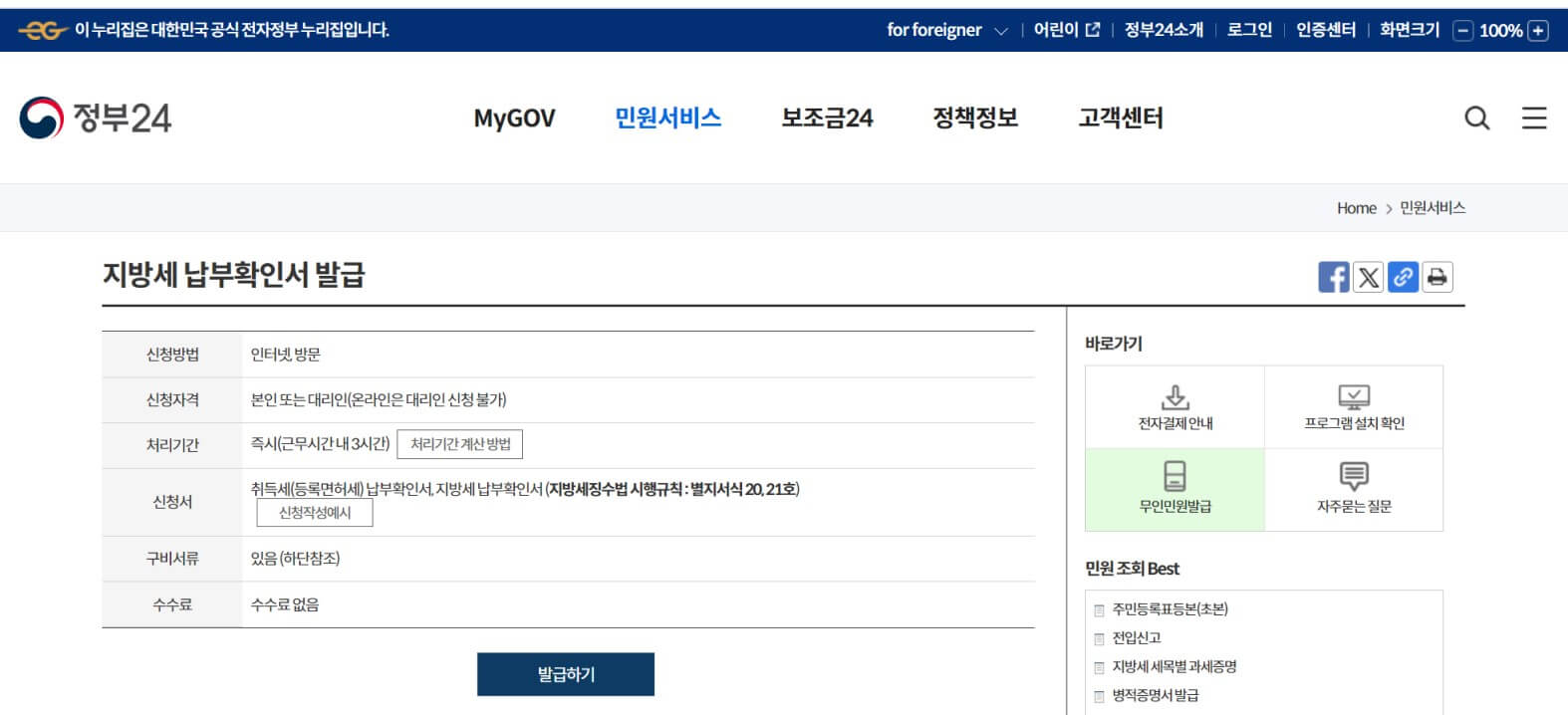Open 고객센터 menu
This screenshot has width=1568, height=715.
pyautogui.click(x=1121, y=119)
